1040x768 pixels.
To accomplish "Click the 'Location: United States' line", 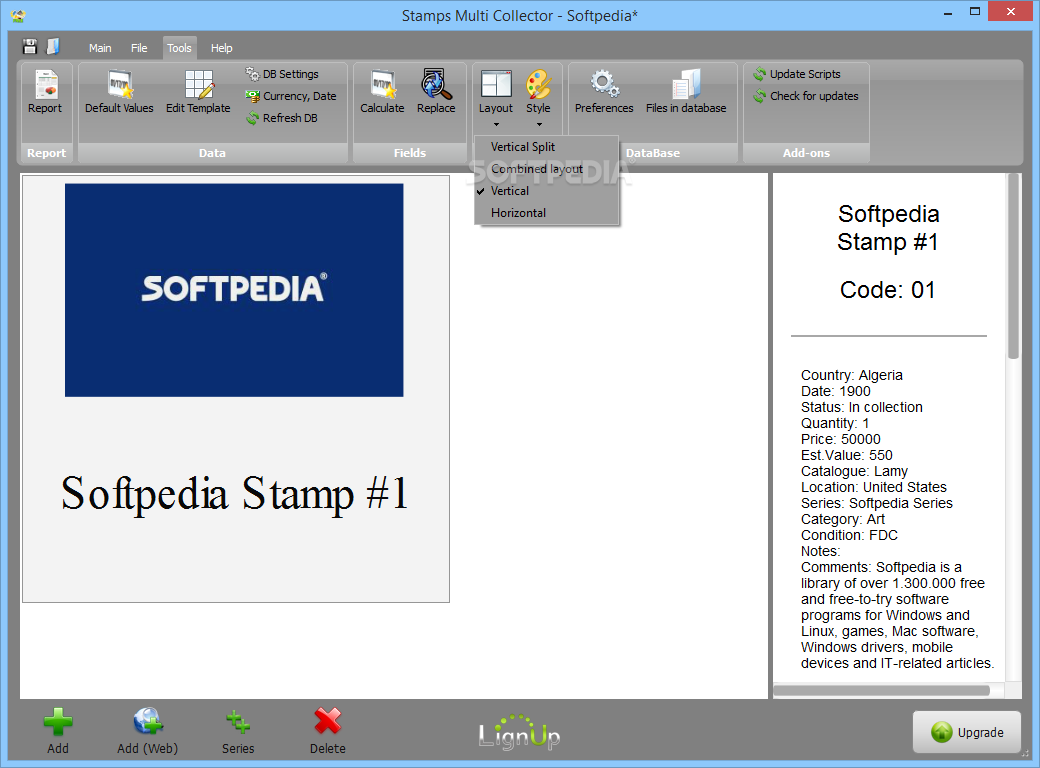I will click(874, 487).
